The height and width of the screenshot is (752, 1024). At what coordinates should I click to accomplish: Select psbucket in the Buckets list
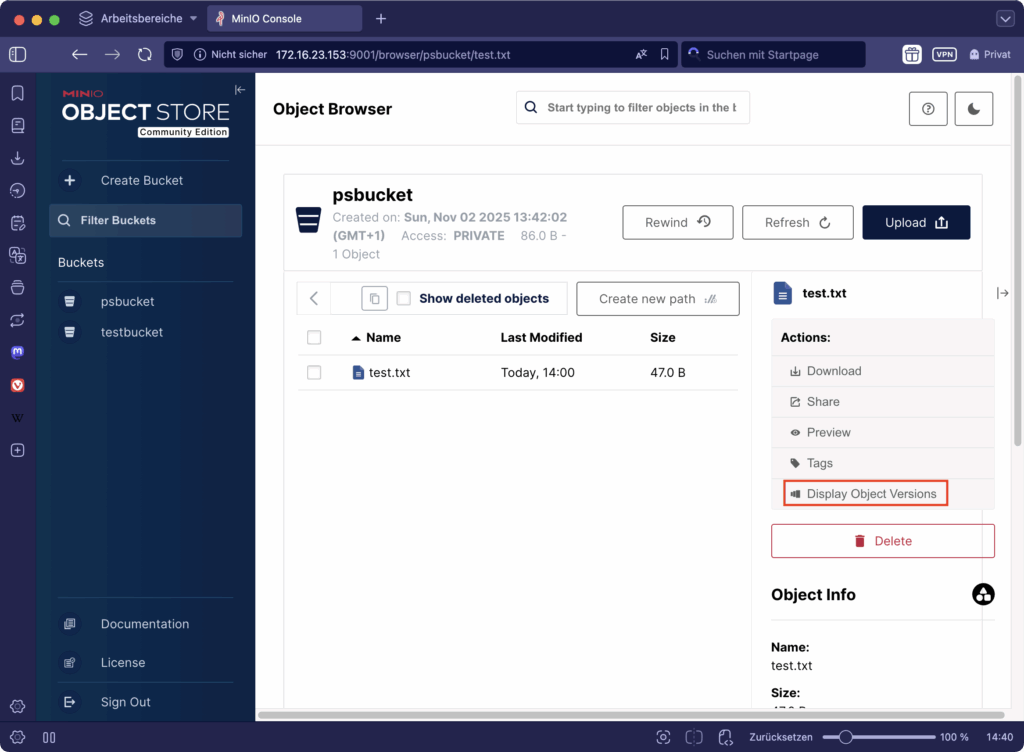127,301
